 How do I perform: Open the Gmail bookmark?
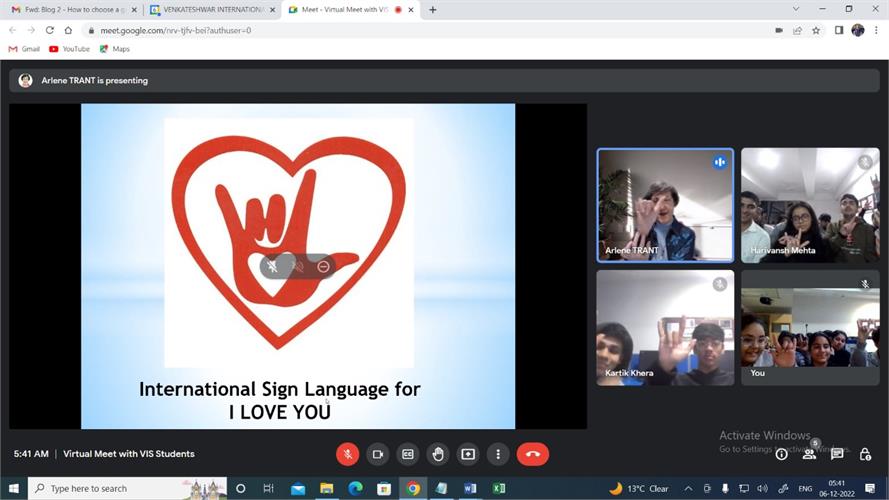click(24, 48)
